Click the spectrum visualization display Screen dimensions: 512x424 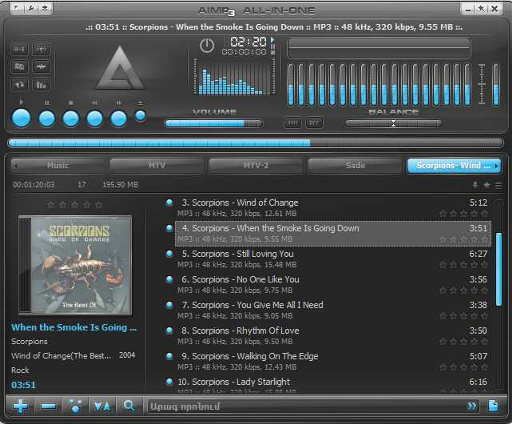pos(234,77)
